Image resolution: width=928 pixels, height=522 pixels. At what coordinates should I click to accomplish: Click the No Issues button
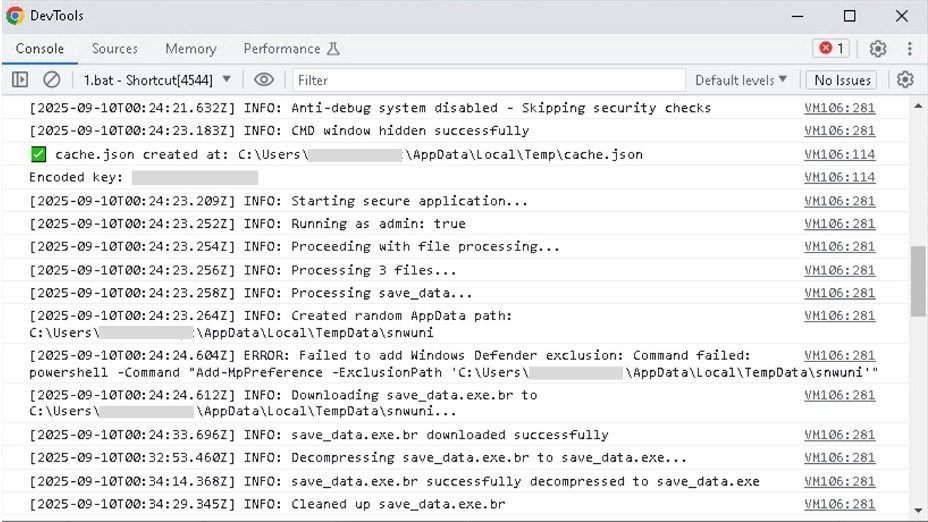tap(842, 80)
